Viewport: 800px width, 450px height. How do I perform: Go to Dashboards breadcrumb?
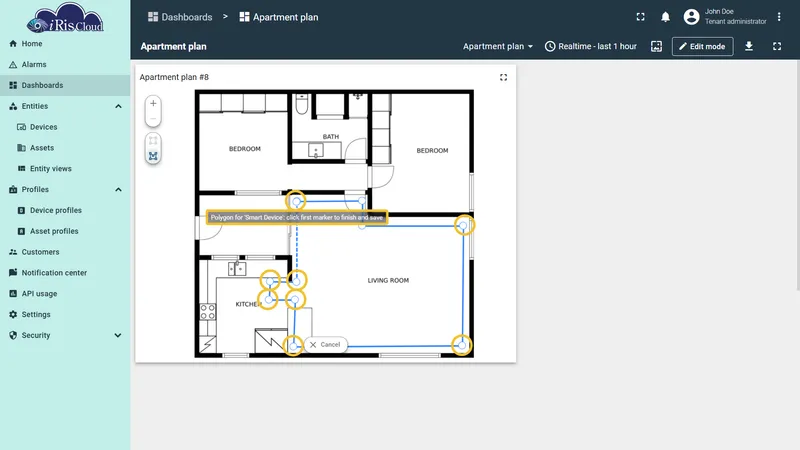tap(180, 17)
